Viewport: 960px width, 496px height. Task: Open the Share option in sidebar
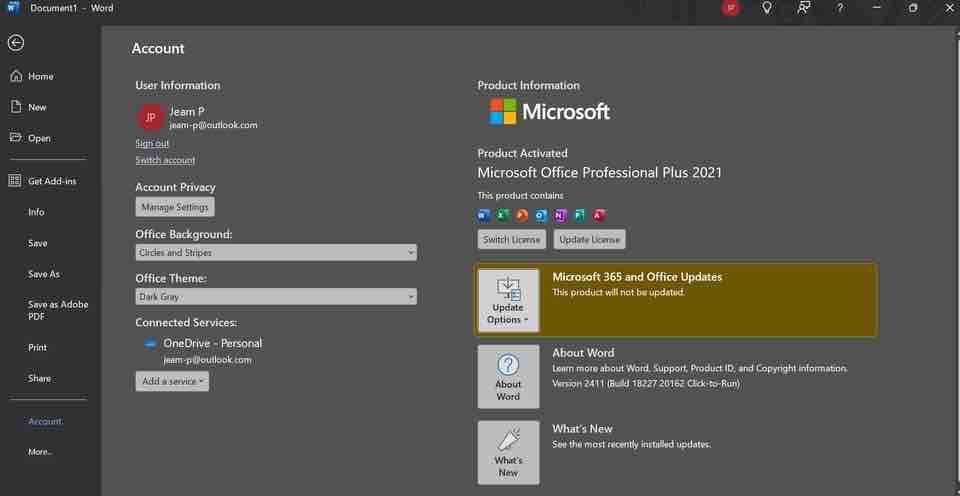(39, 378)
